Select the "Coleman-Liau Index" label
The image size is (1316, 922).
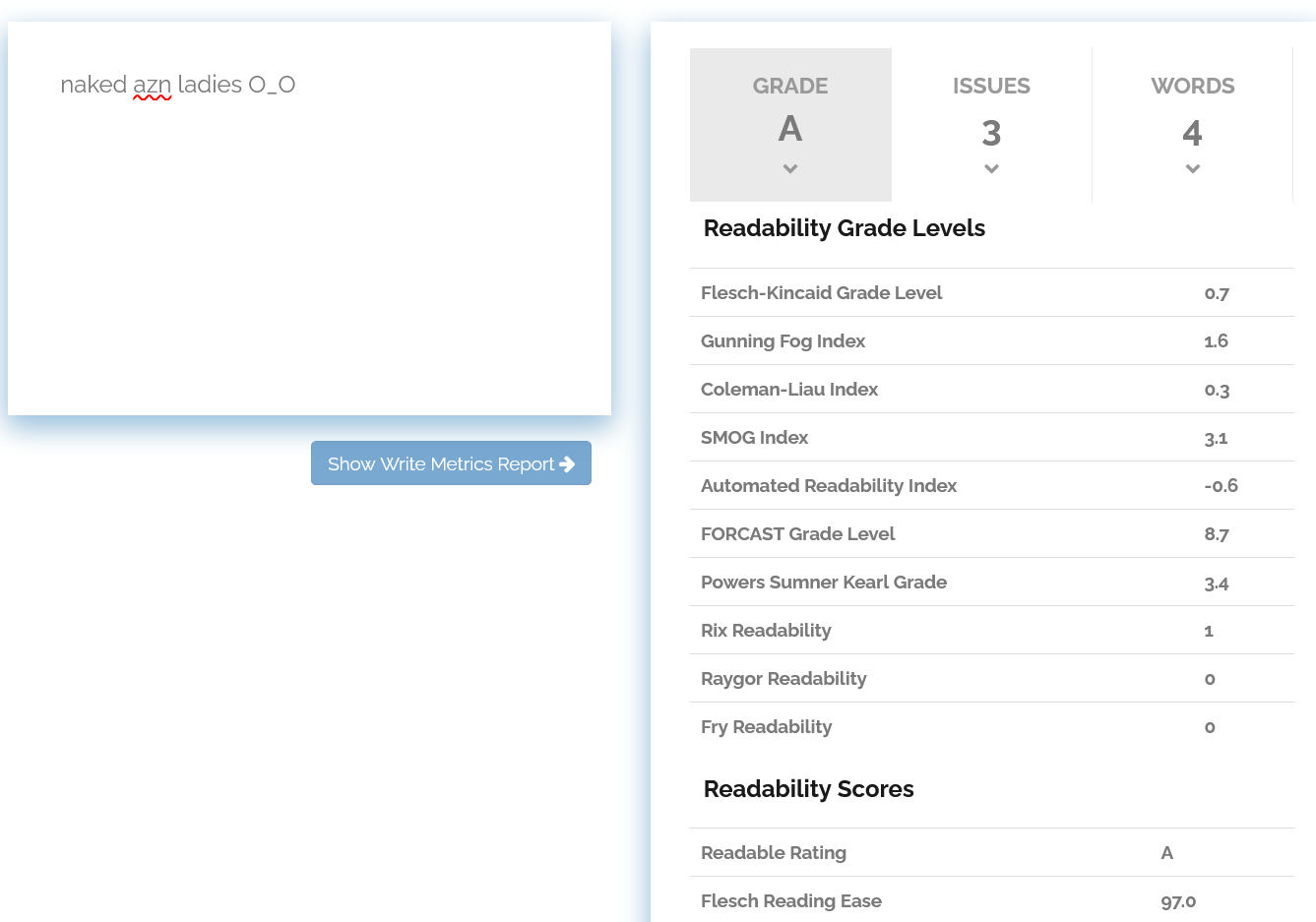(789, 389)
